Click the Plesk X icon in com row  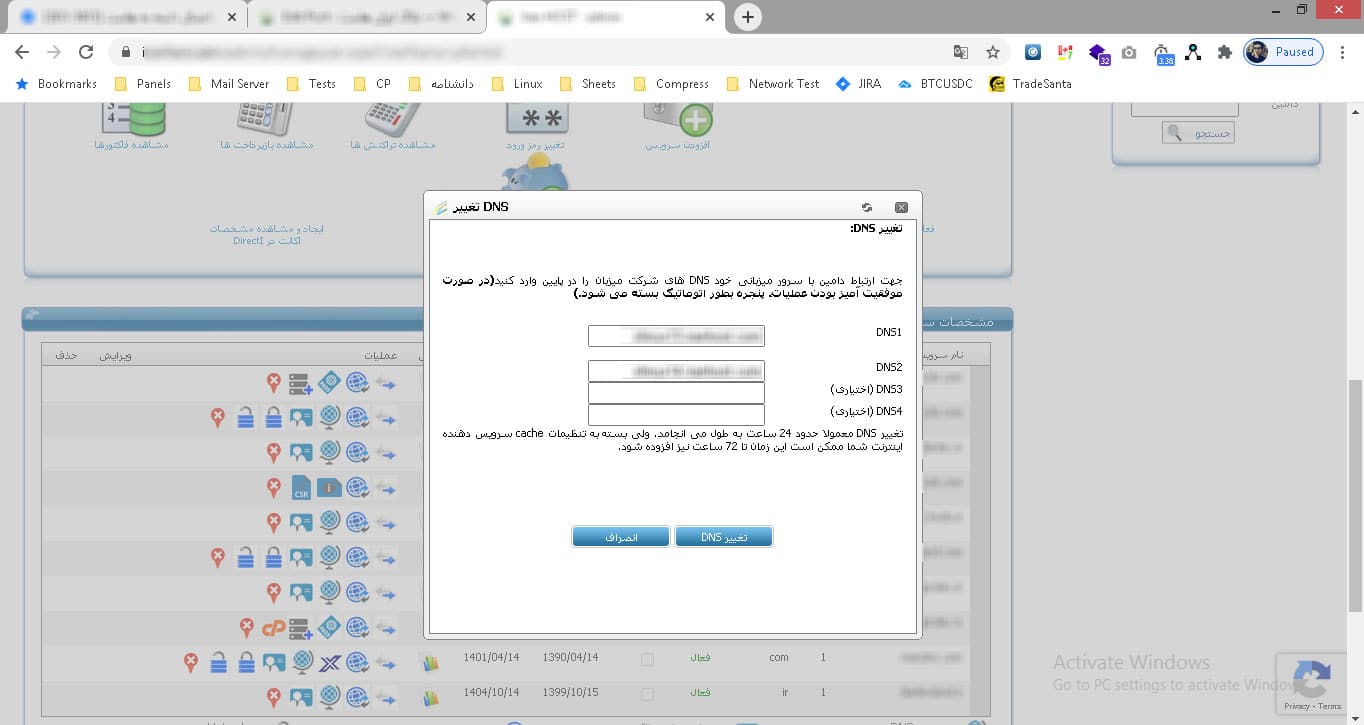coord(330,662)
